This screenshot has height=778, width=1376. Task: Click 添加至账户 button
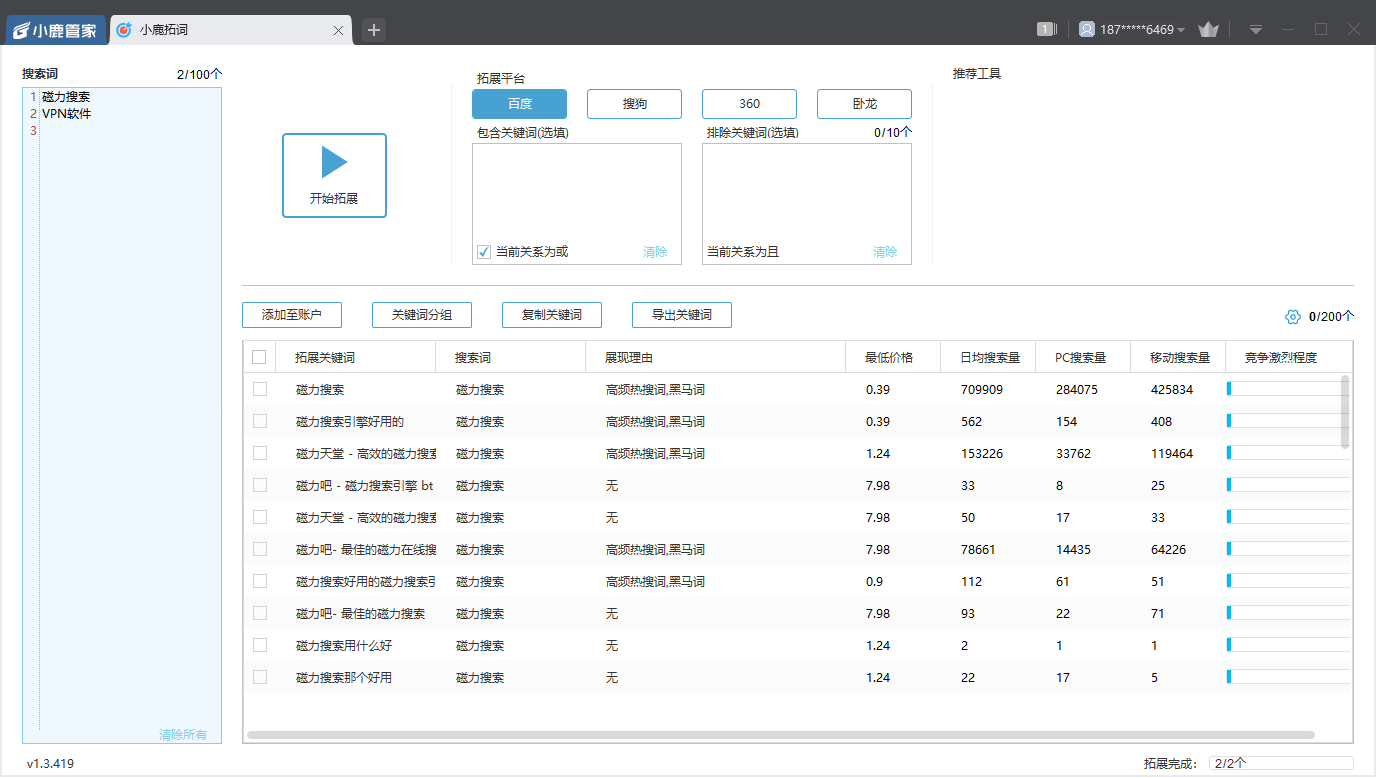click(x=292, y=315)
